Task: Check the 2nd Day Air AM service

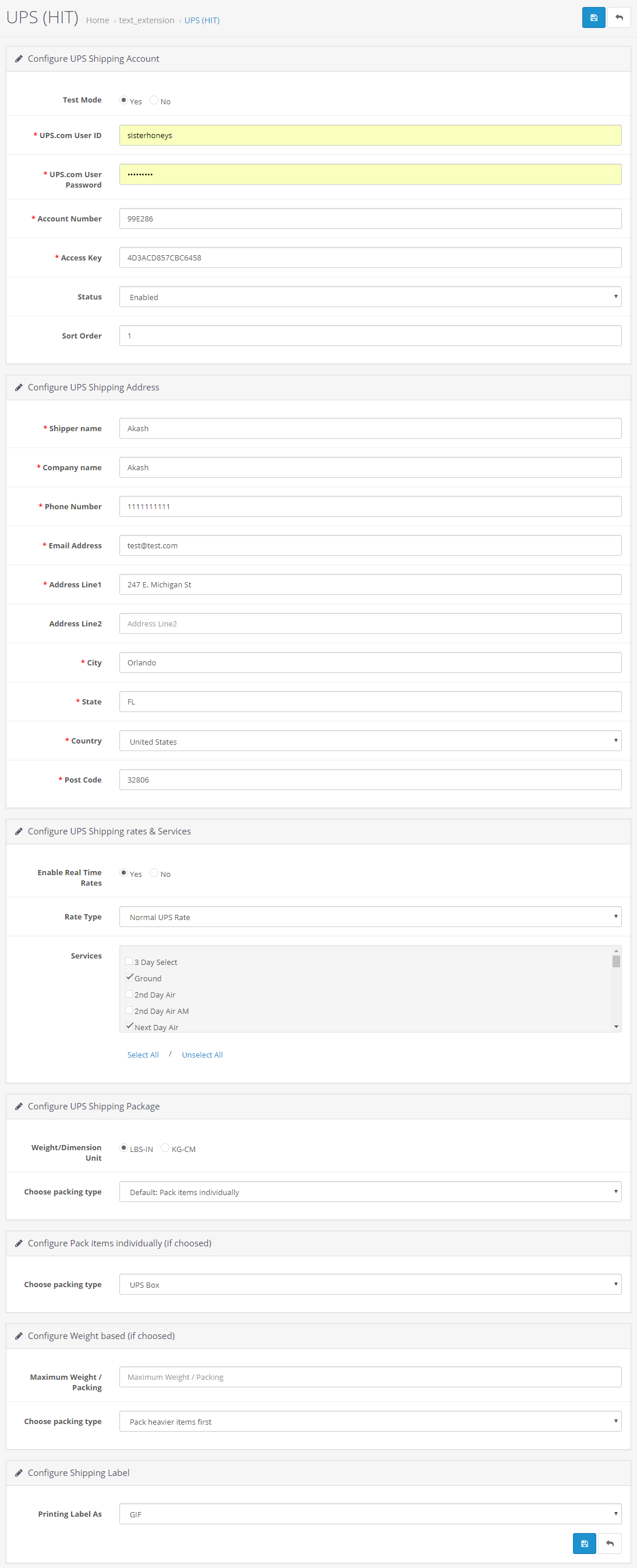Action: click(129, 1010)
